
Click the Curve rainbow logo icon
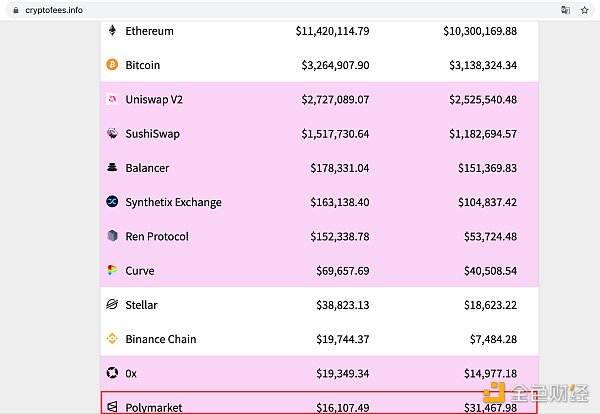coord(112,270)
